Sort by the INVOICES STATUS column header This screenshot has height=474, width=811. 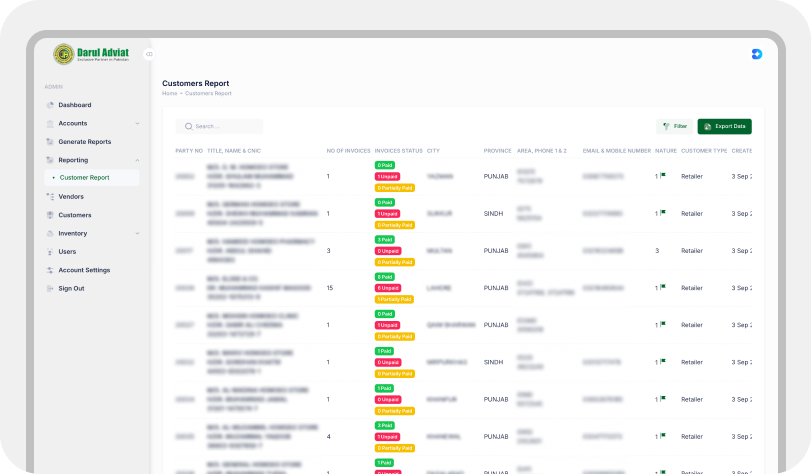[399, 151]
